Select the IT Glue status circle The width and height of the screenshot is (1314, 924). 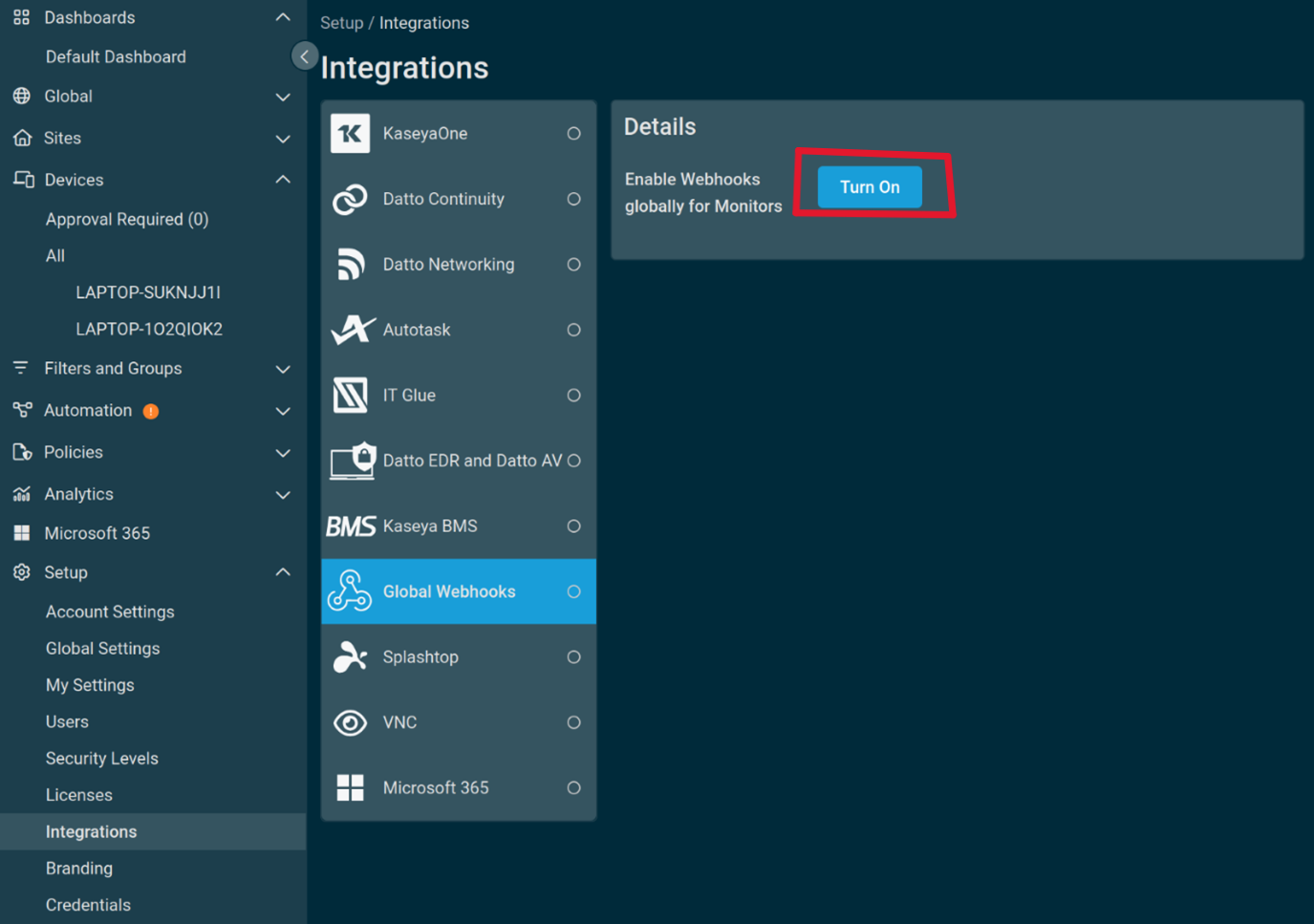pyautogui.click(x=573, y=396)
